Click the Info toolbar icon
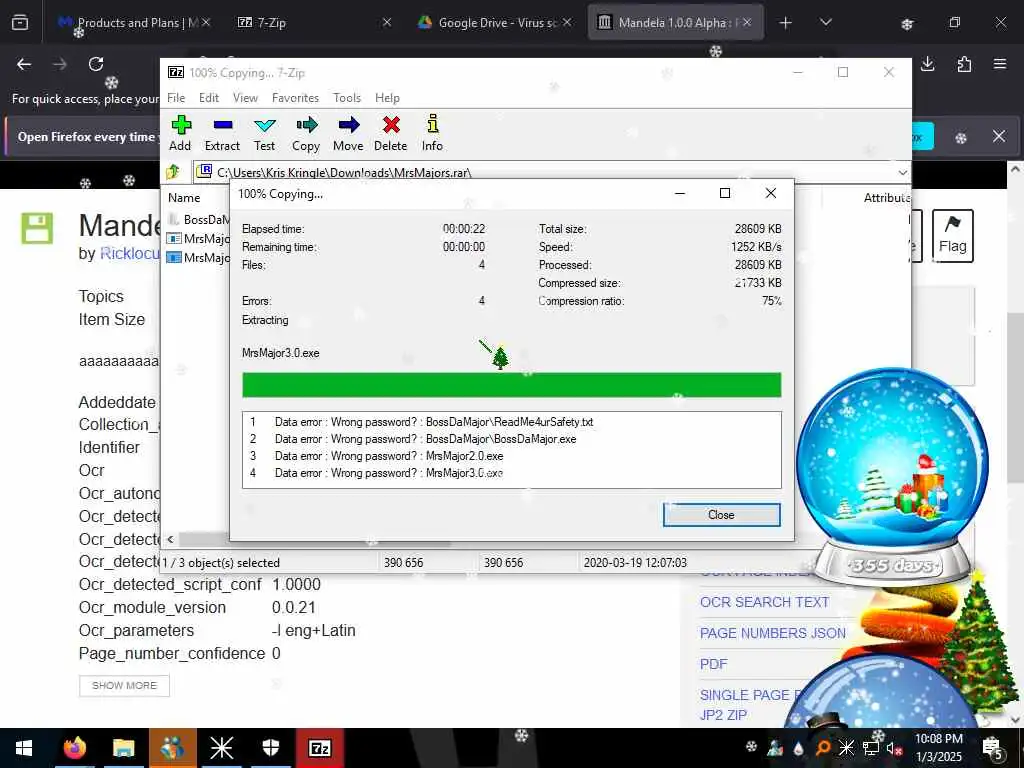Screen dimensions: 1024x768 tap(432, 133)
